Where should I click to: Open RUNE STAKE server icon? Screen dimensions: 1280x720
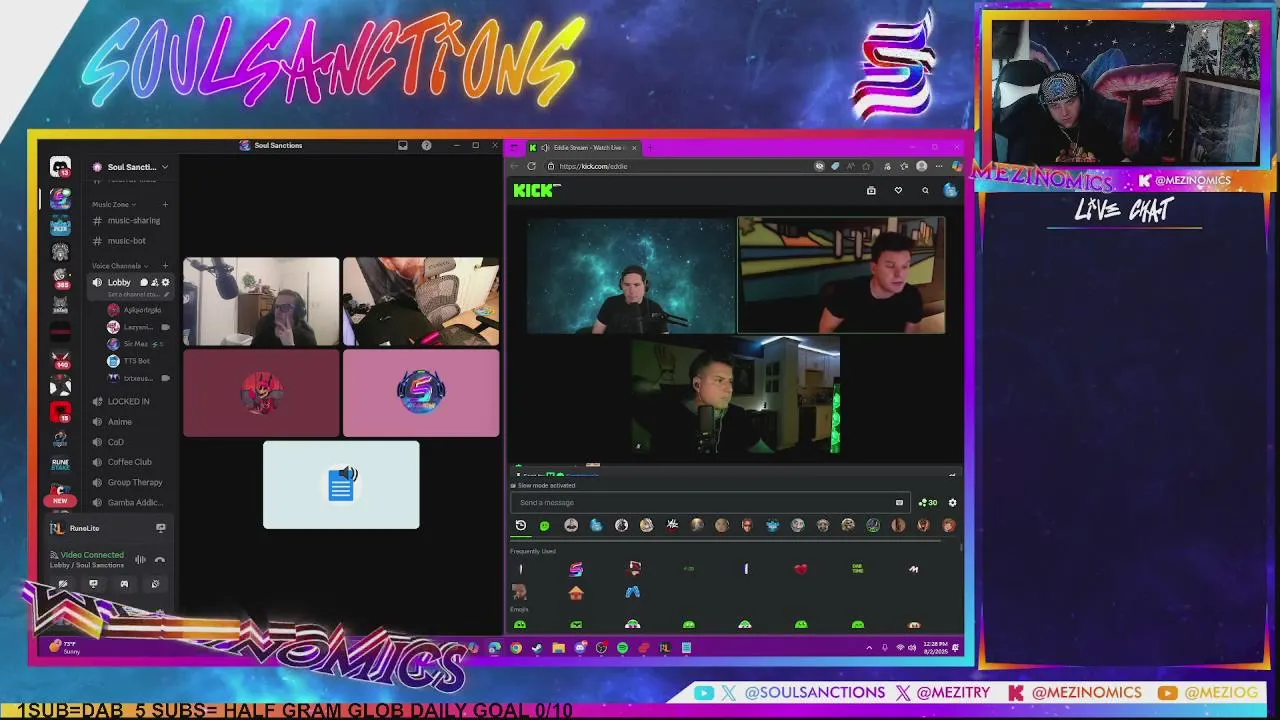click(x=60, y=464)
